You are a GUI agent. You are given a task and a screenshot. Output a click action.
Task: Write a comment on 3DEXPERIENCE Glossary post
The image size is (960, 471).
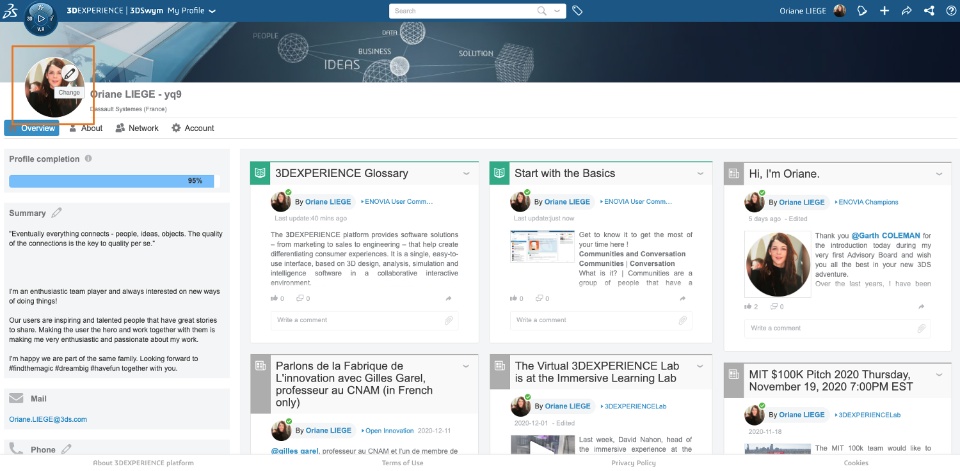pyautogui.click(x=364, y=320)
